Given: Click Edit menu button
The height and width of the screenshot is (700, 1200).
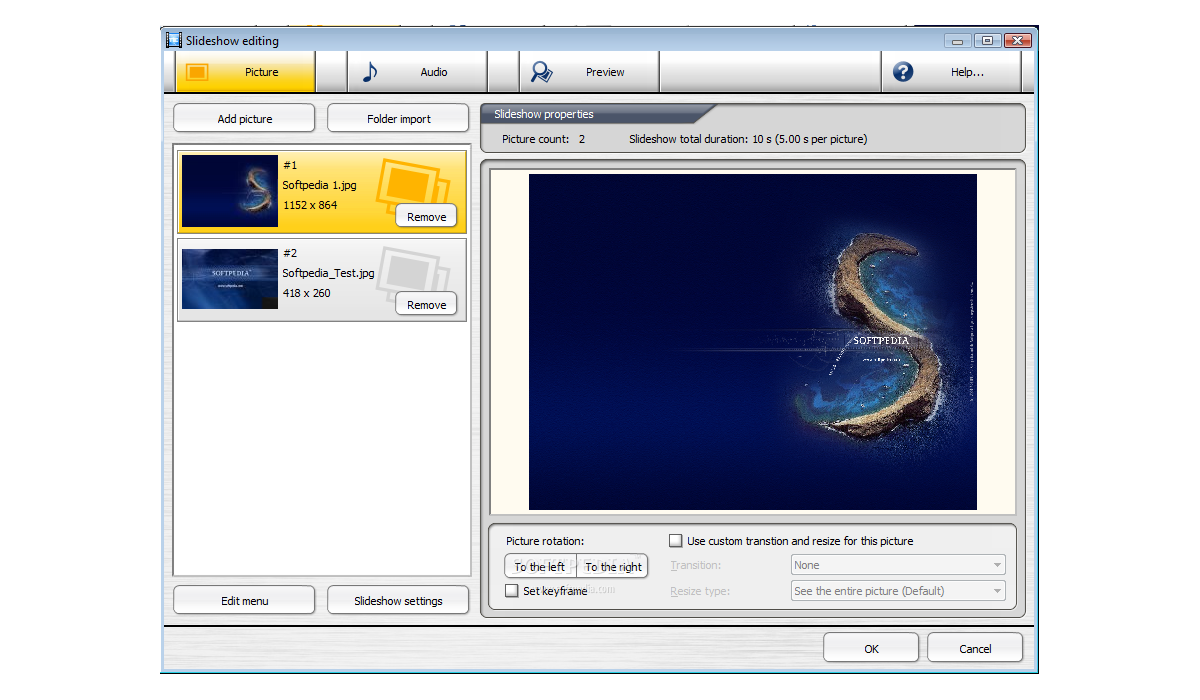Looking at the screenshot, I should tap(244, 600).
